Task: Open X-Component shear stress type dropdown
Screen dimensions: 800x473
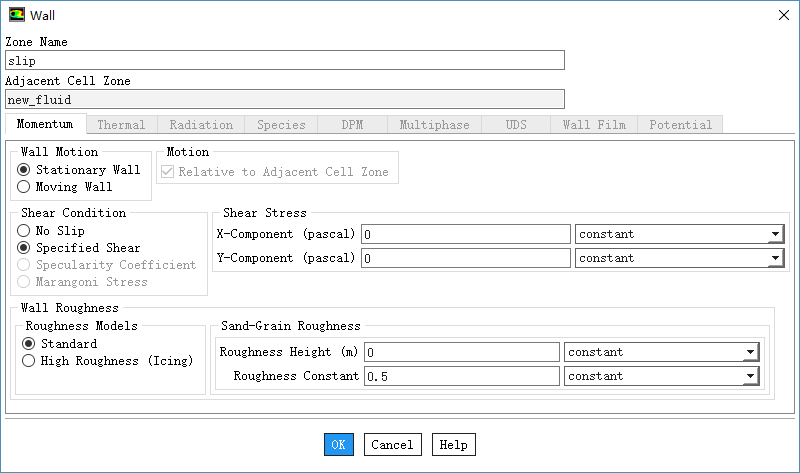Action: pyautogui.click(x=679, y=234)
